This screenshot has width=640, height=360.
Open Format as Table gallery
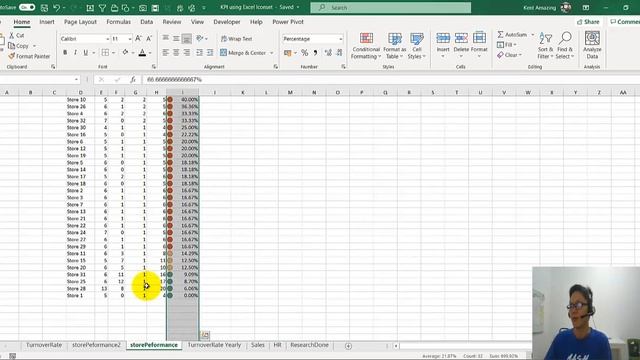pos(394,46)
